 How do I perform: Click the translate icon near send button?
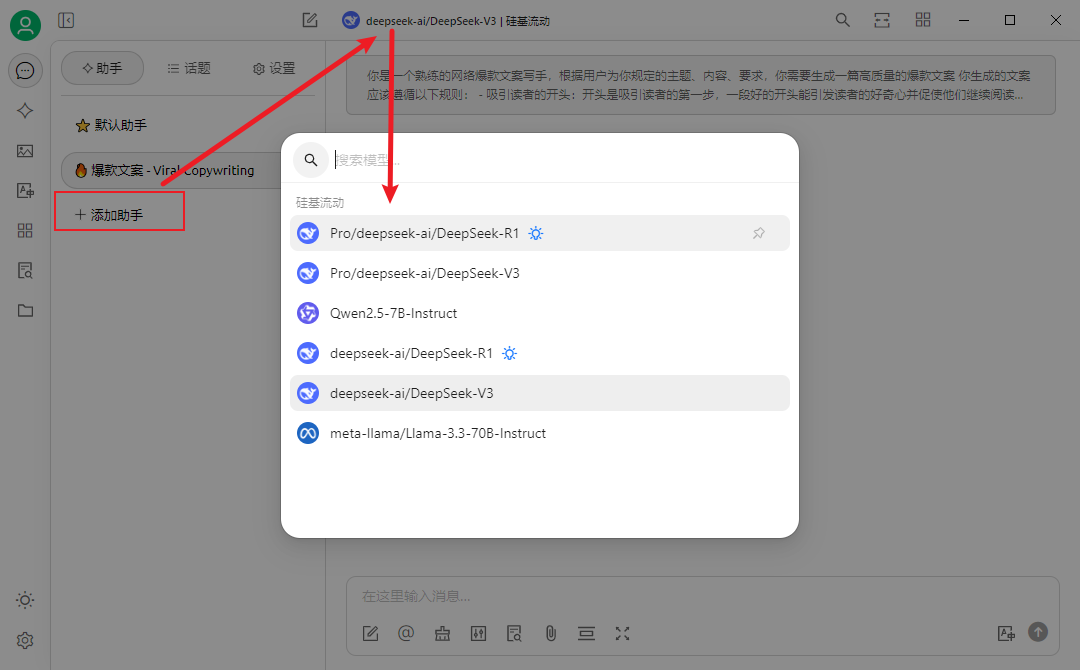click(1006, 634)
